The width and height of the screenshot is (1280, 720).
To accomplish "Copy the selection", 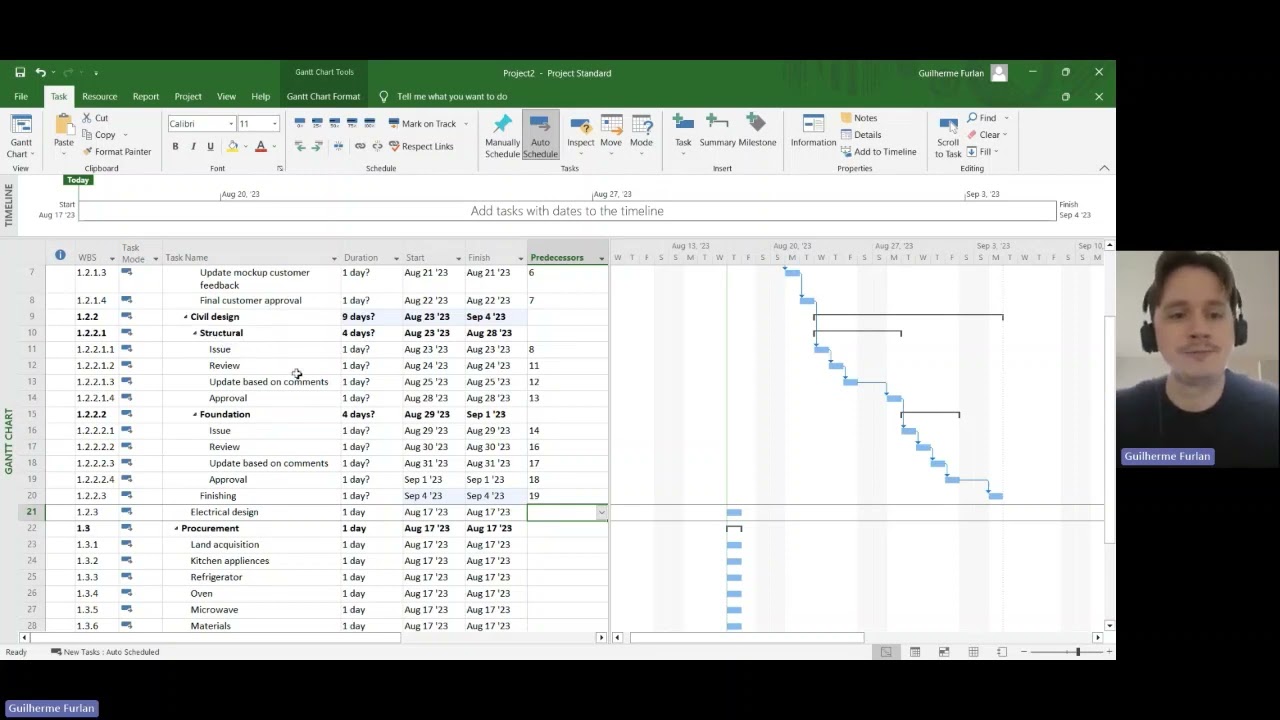I will point(99,135).
